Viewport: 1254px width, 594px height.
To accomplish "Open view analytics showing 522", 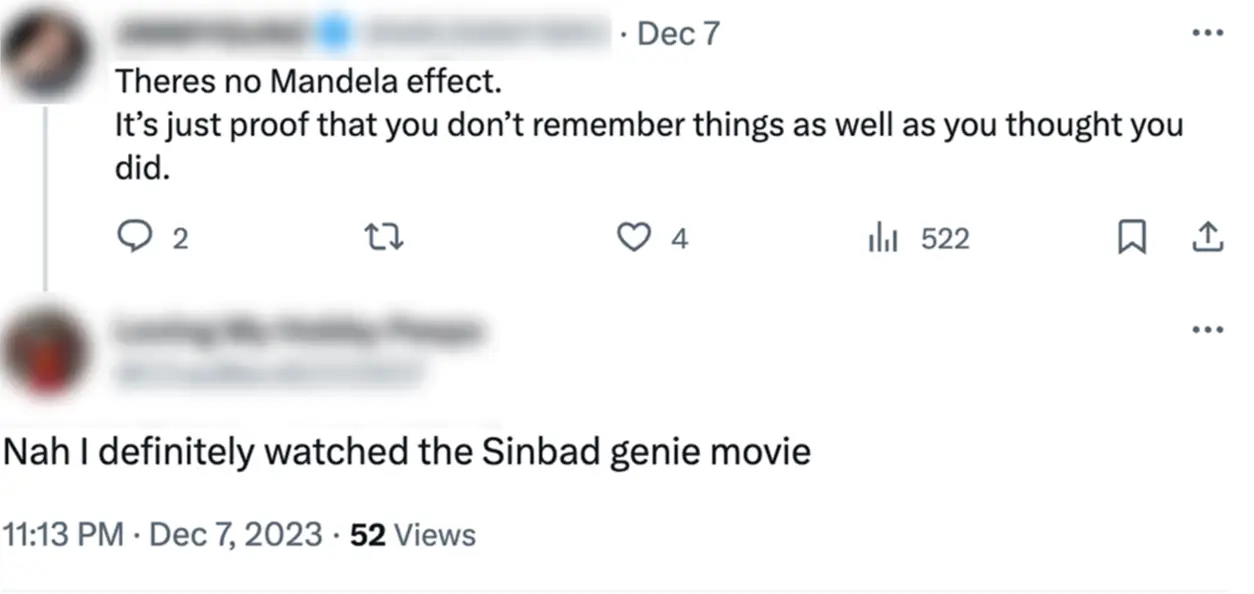I will point(918,238).
